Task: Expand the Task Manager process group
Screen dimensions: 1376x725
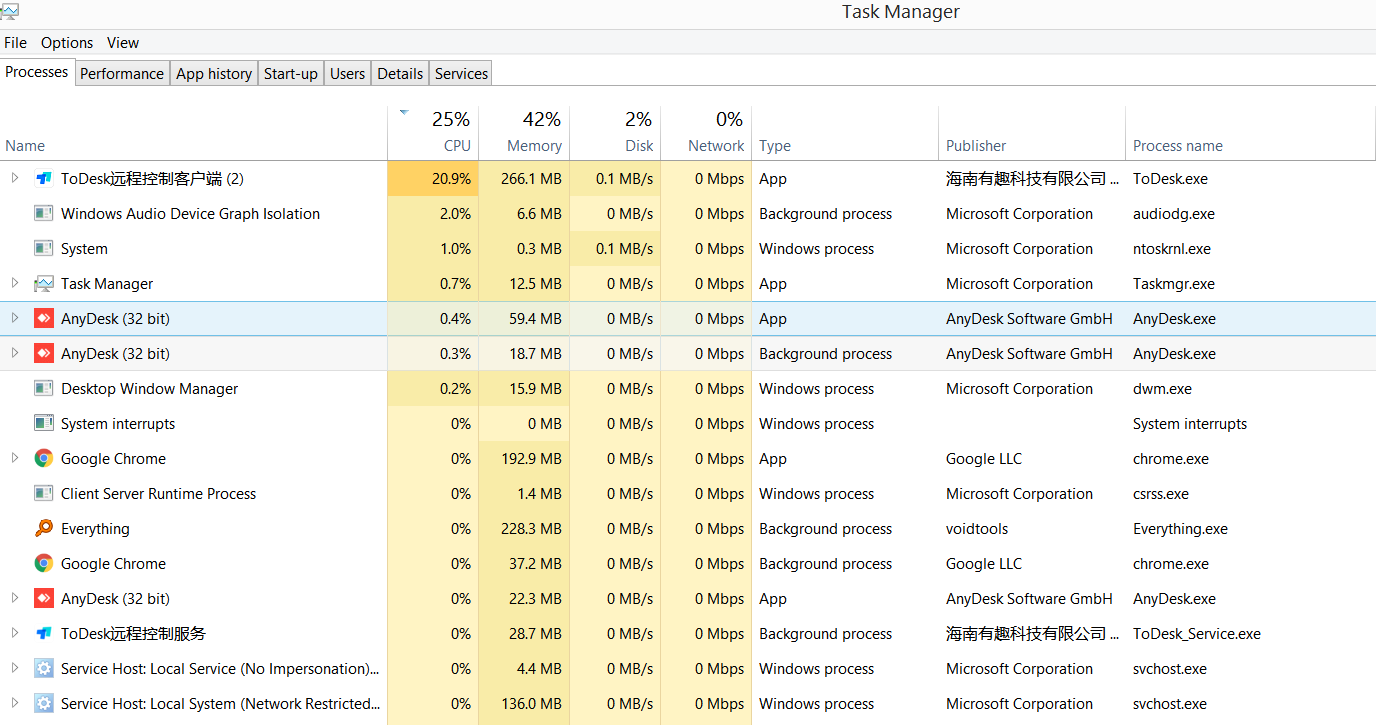Action: [x=15, y=283]
